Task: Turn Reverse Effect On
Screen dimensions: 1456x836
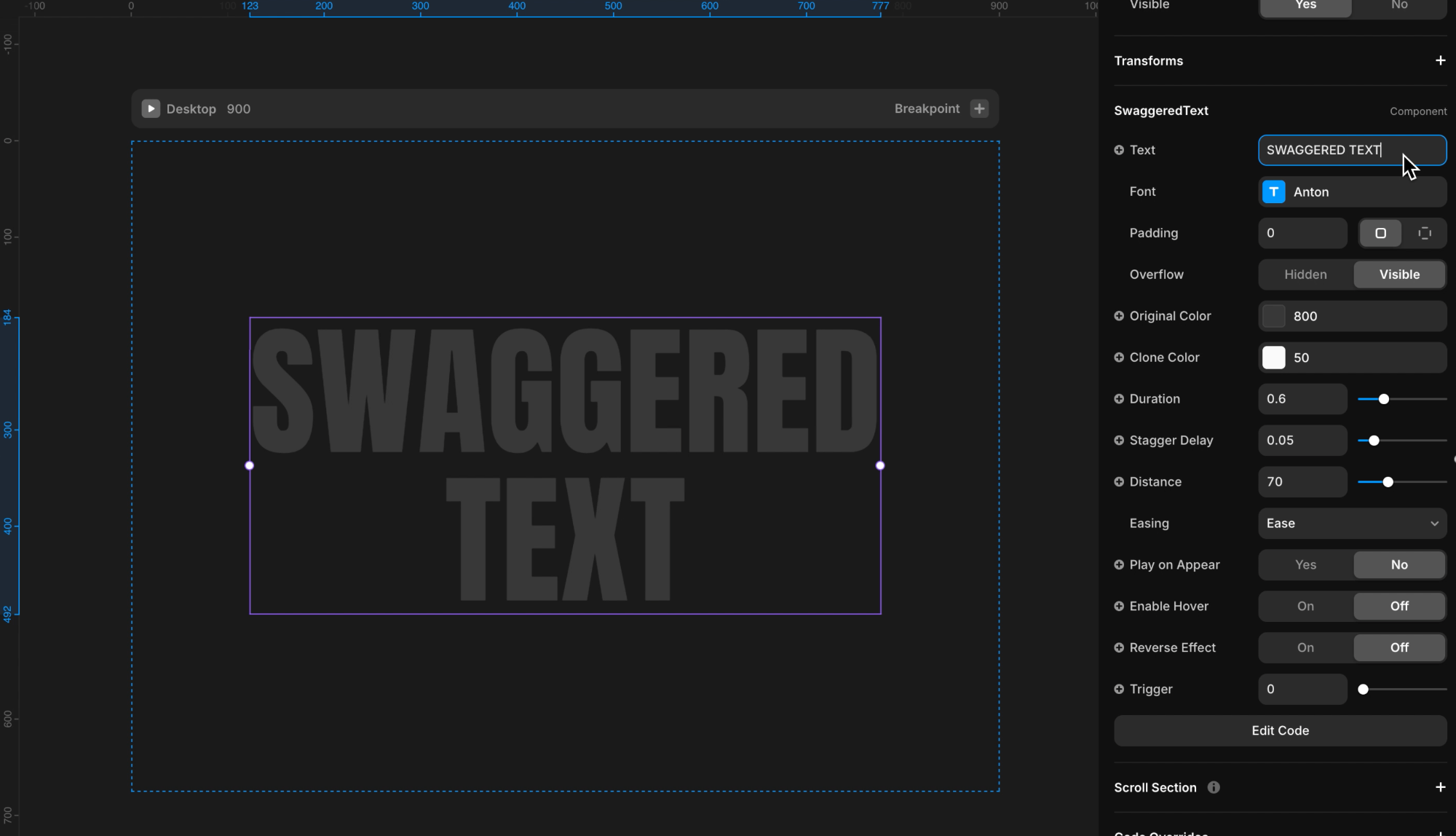Action: pos(1305,647)
